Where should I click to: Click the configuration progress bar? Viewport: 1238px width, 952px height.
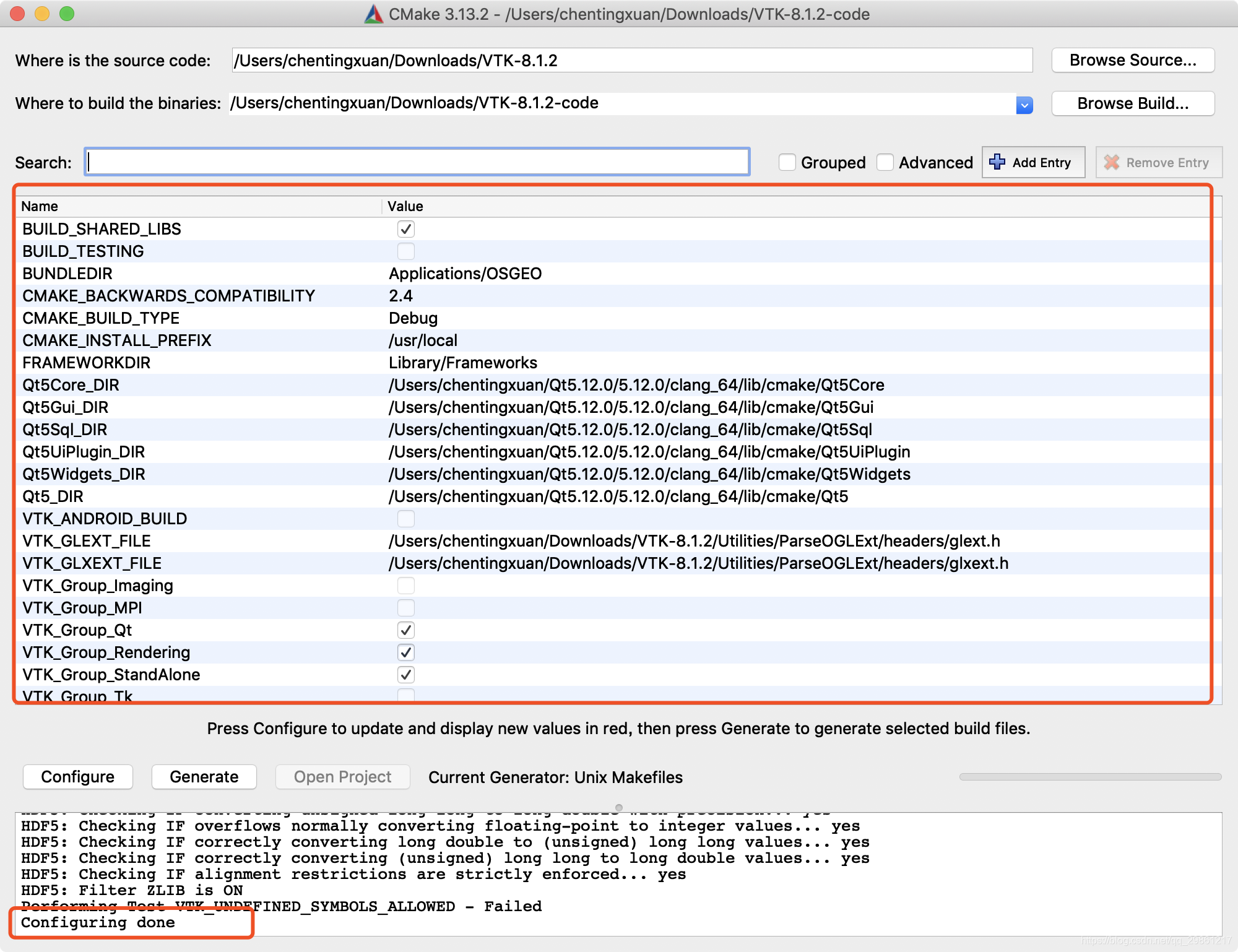[1089, 776]
